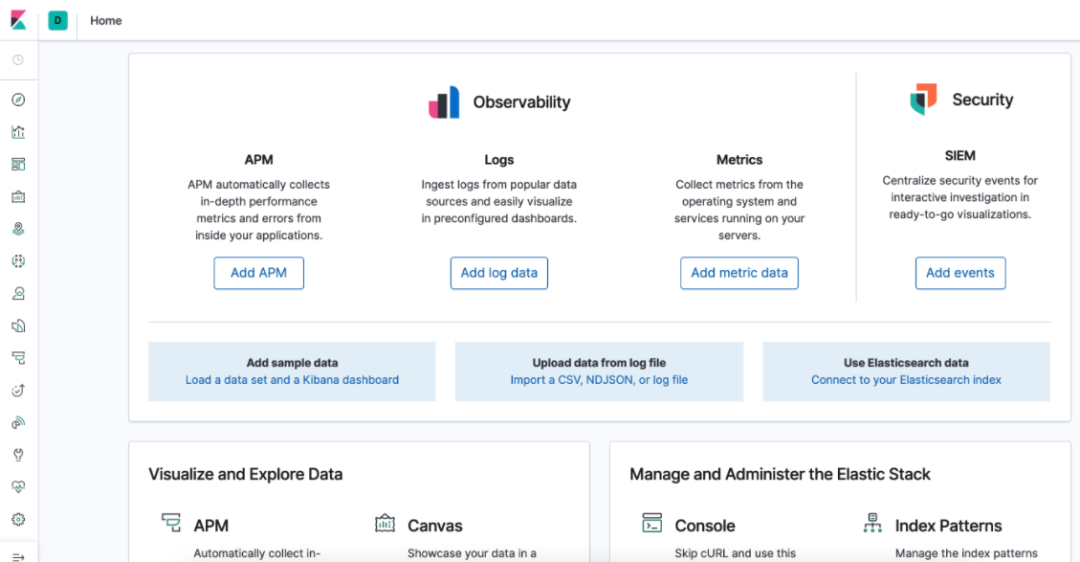Open Management via the gear icon

(x=18, y=520)
